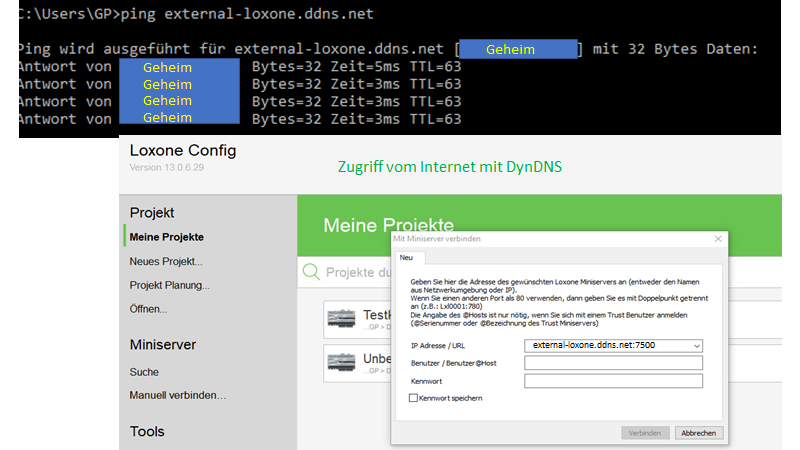Click the Version 13.0.6.29 text
800x450 pixels.
[166, 167]
